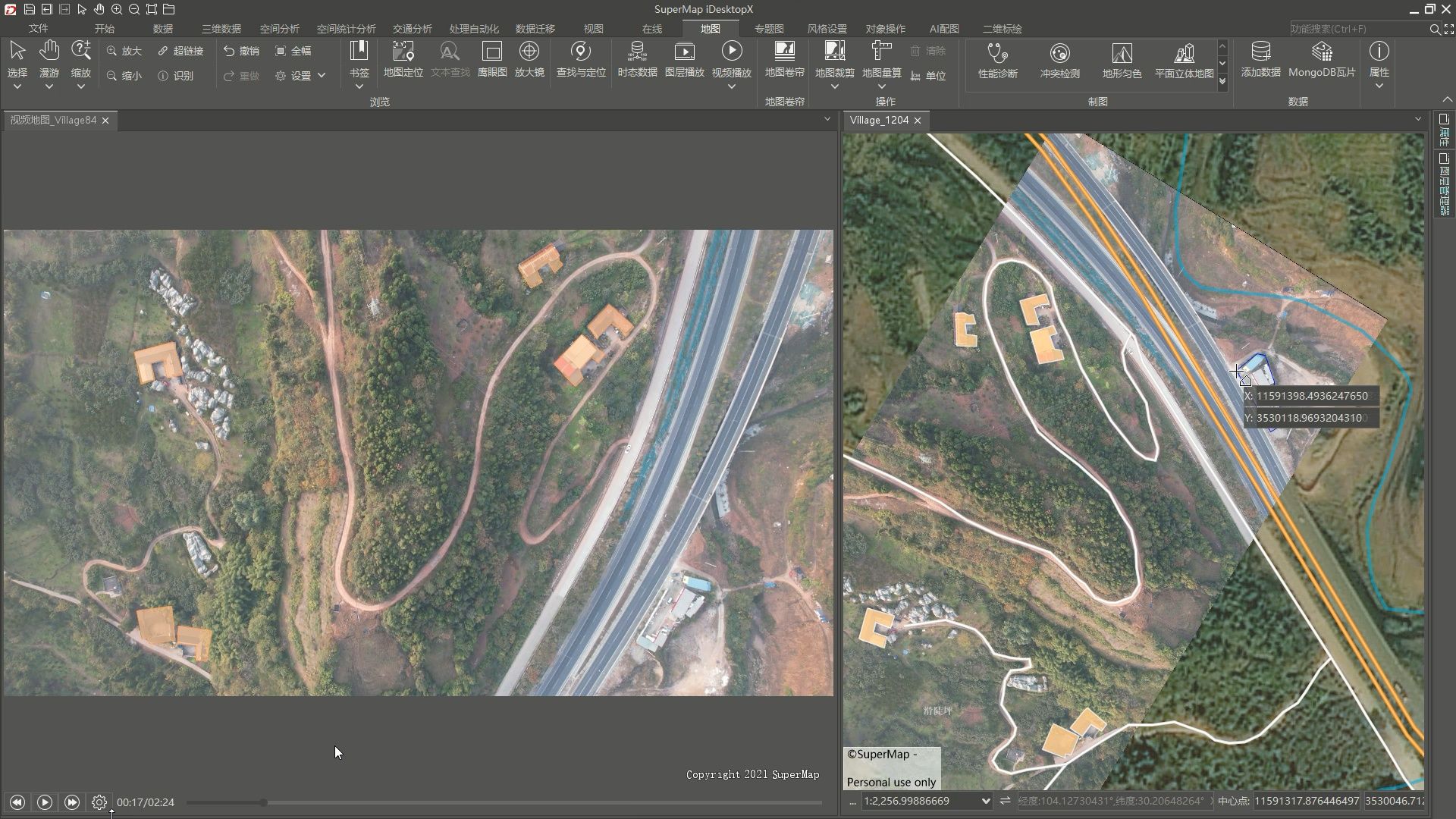Image resolution: width=1456 pixels, height=819 pixels.
Task: Close the 视频地图_Village84 tab
Action: tap(105, 121)
